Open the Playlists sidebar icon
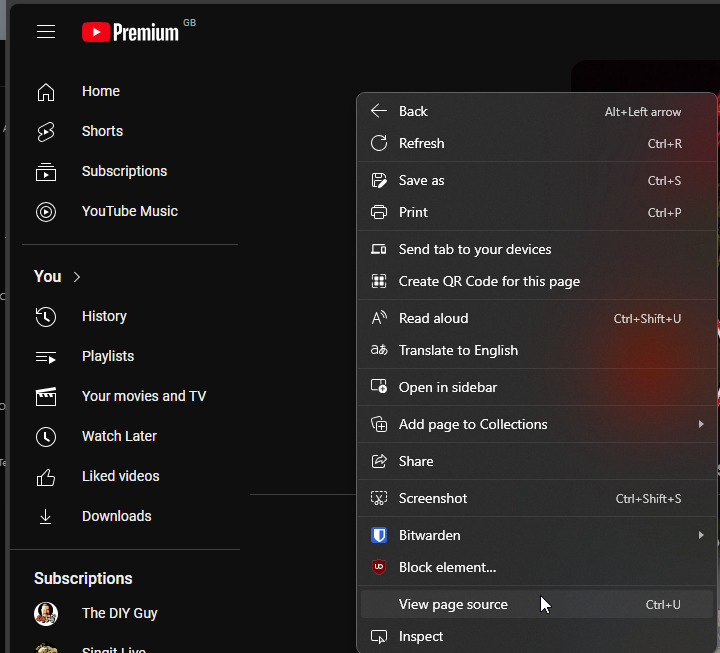This screenshot has height=653, width=720. coord(46,356)
